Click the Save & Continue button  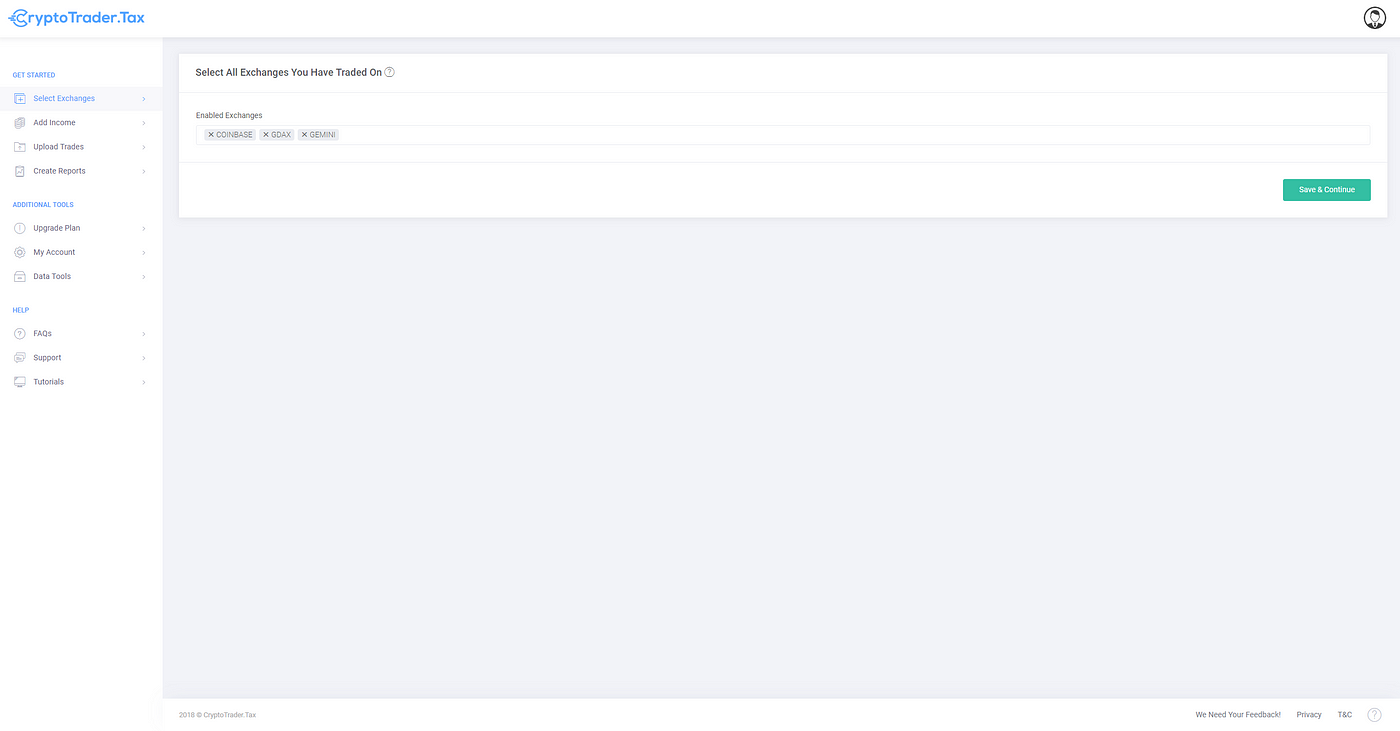click(x=1326, y=190)
